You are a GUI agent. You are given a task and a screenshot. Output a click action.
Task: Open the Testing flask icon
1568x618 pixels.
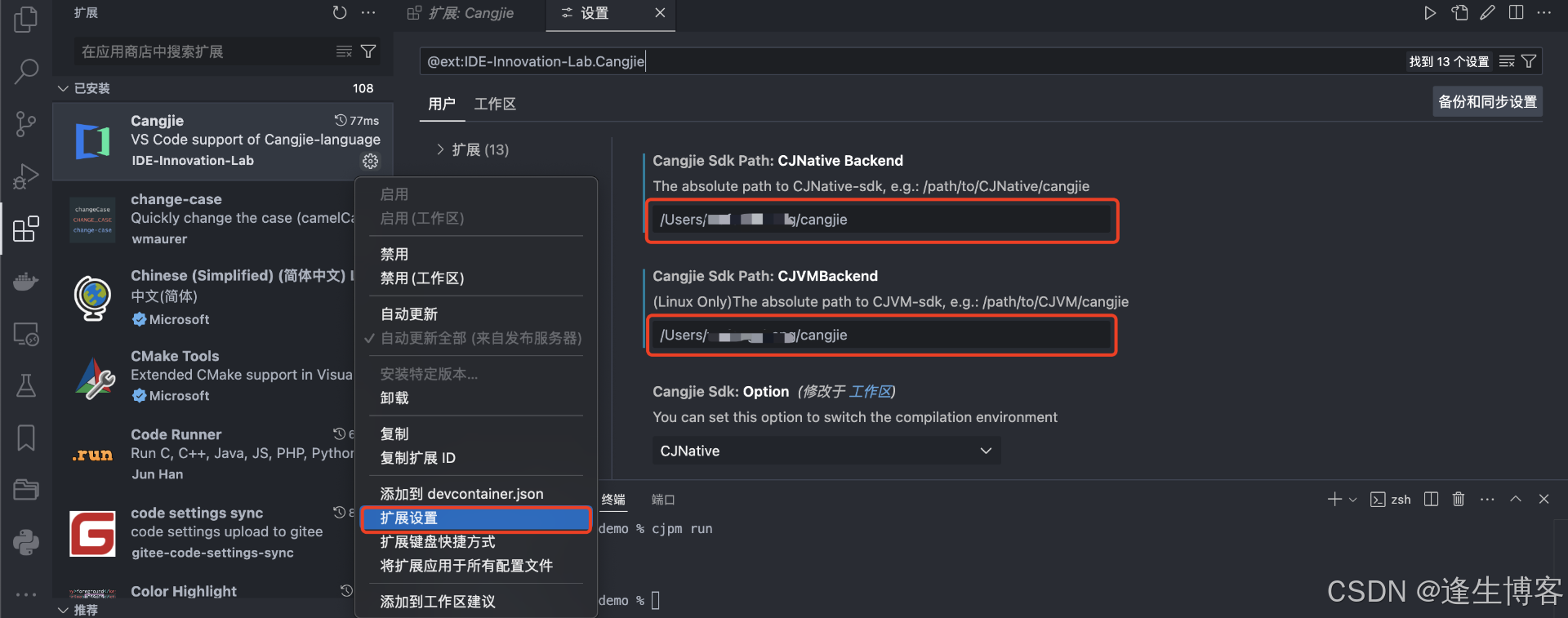(x=26, y=385)
